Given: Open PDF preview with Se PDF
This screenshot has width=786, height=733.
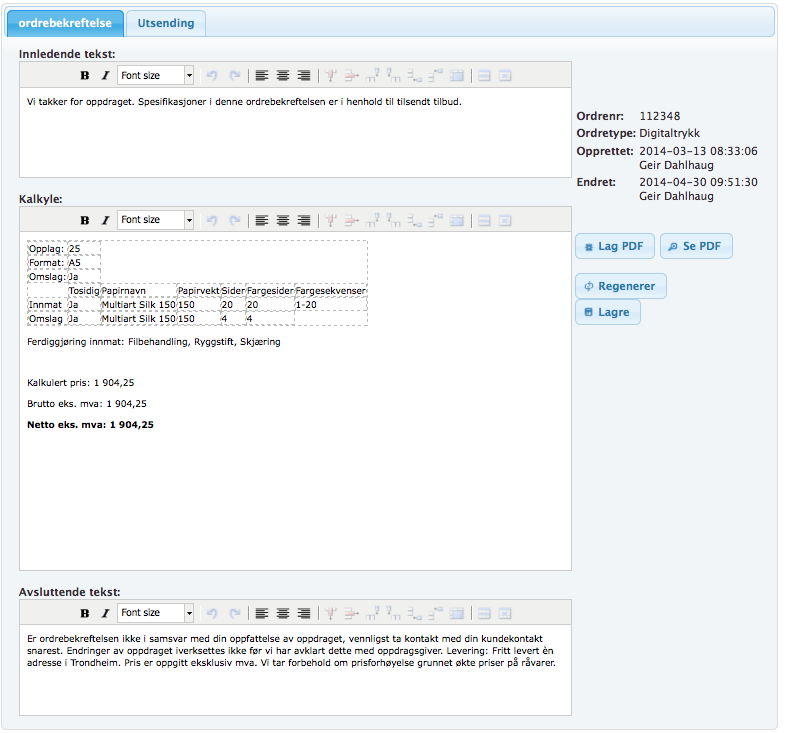Looking at the screenshot, I should [x=696, y=246].
